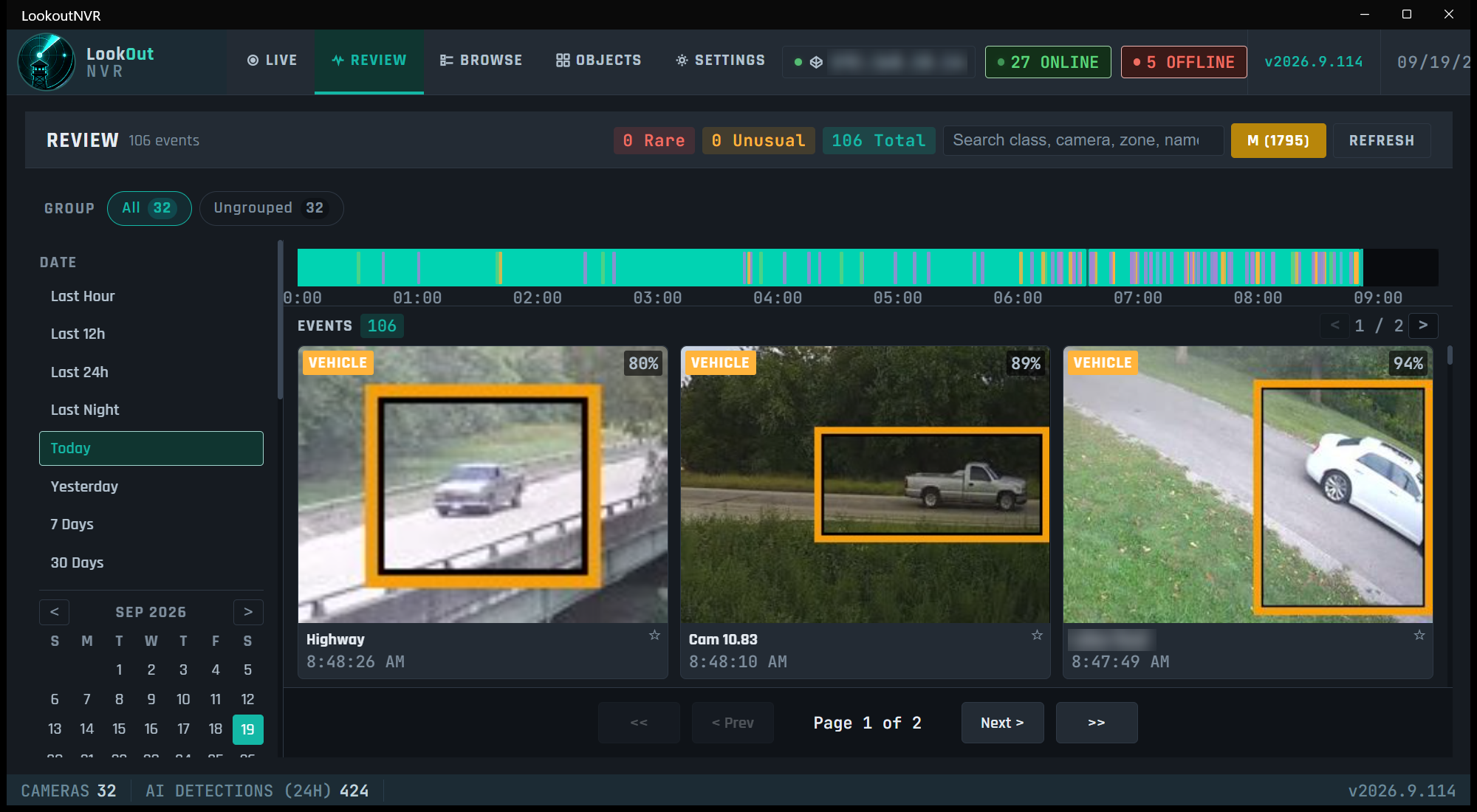Screen dimensions: 1477x812
Task: Open the REVIEW tab
Action: (369, 61)
